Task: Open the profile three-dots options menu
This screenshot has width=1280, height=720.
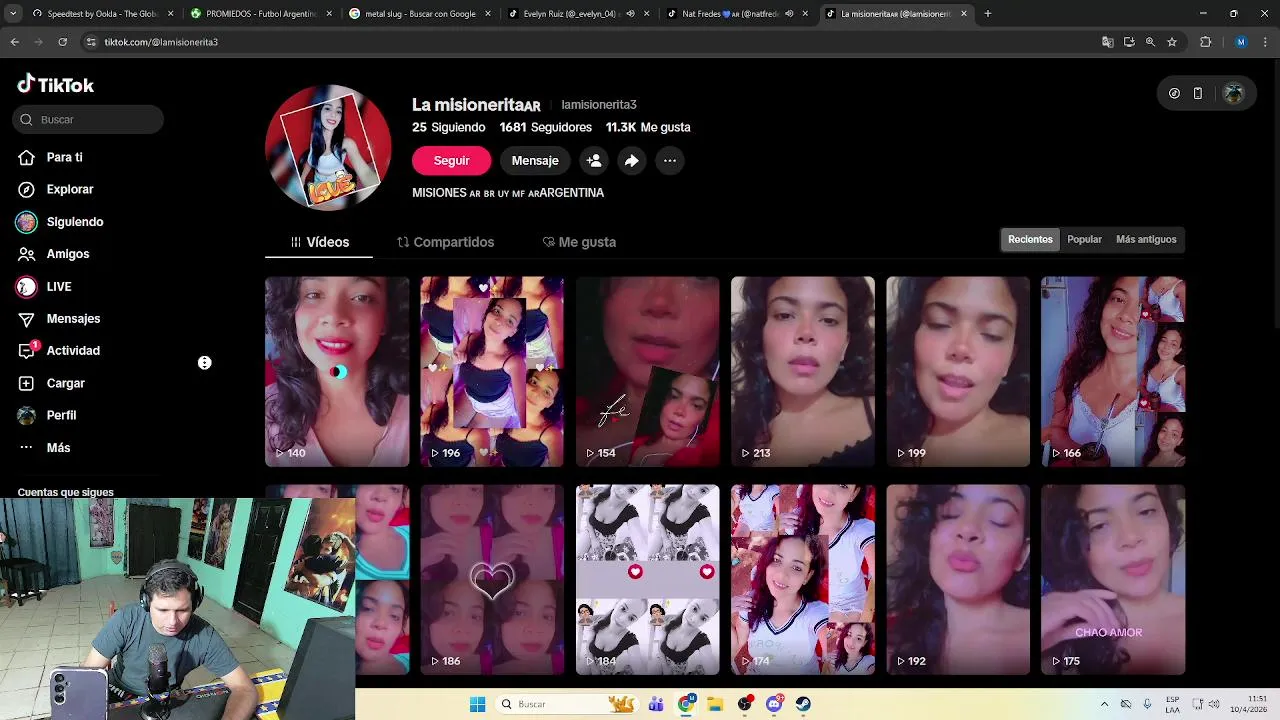Action: pyautogui.click(x=670, y=160)
